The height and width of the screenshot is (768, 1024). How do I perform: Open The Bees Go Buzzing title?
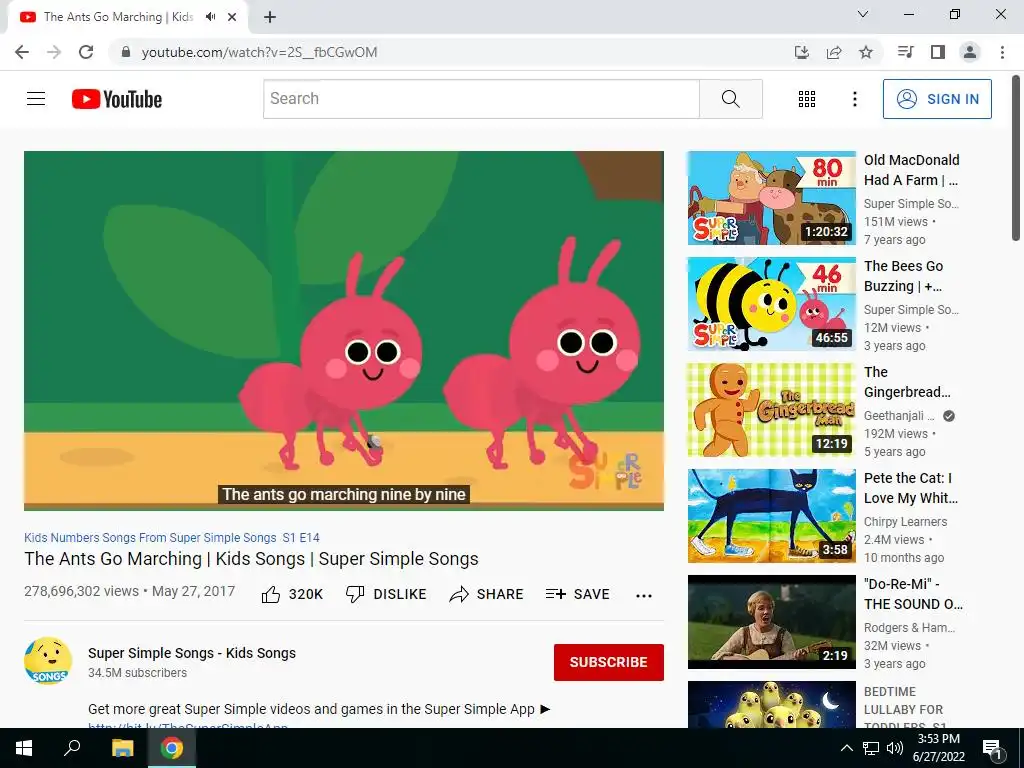[904, 276]
